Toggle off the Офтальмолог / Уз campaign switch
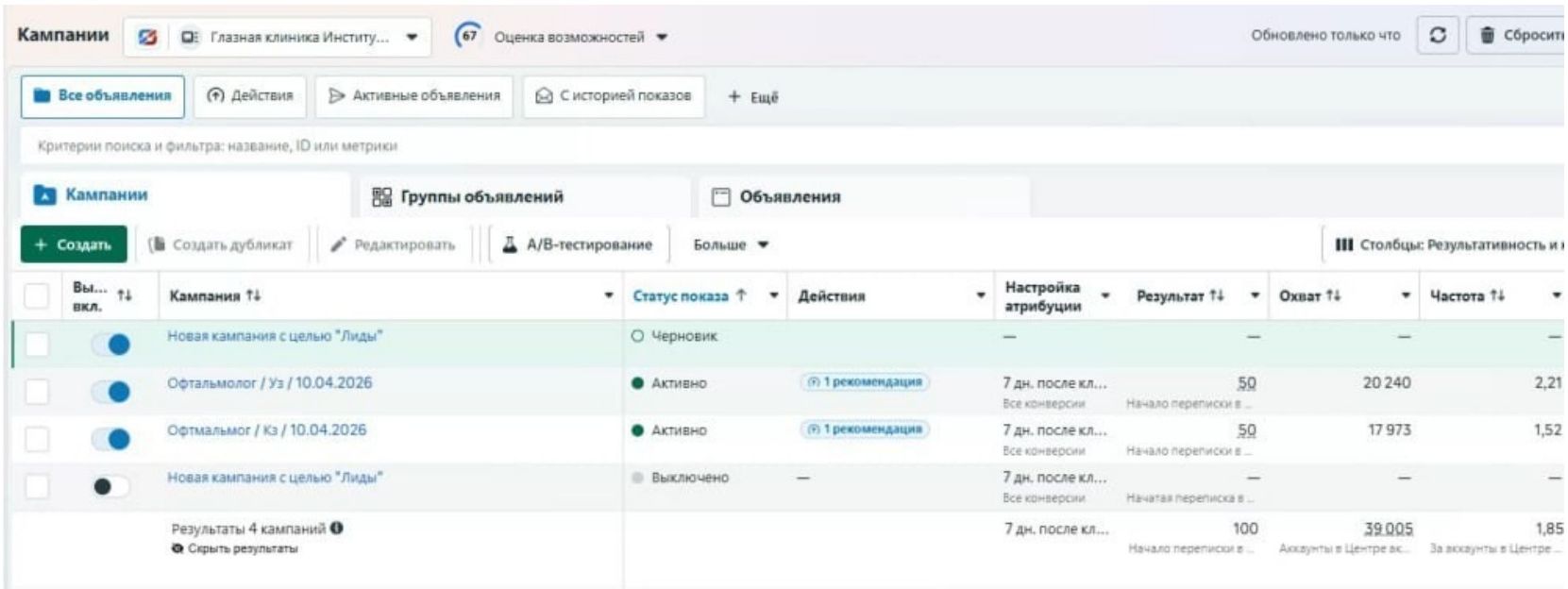The height and width of the screenshot is (589, 1568). pos(111,391)
